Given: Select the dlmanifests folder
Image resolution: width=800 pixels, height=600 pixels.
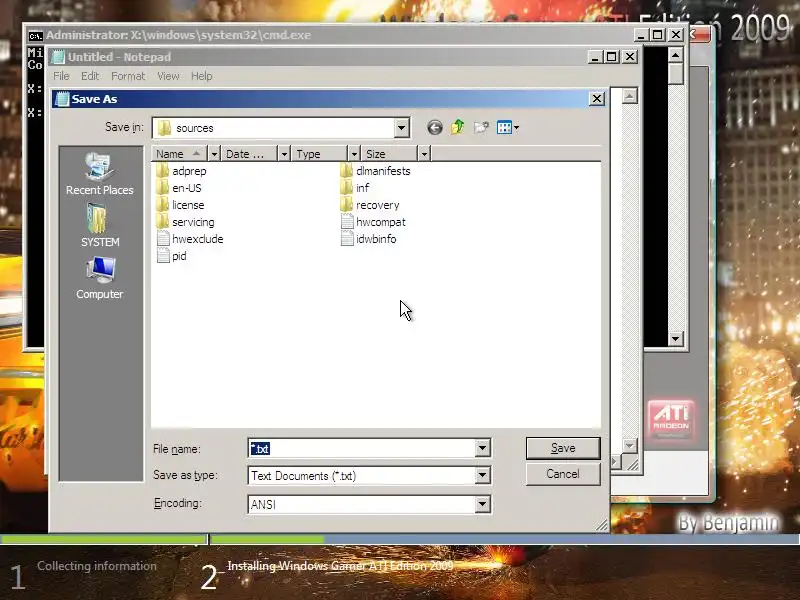Looking at the screenshot, I should click(375, 171).
